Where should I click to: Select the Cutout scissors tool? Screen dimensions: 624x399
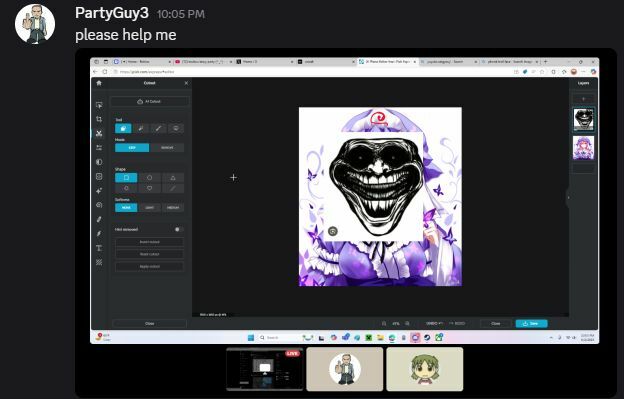click(99, 134)
